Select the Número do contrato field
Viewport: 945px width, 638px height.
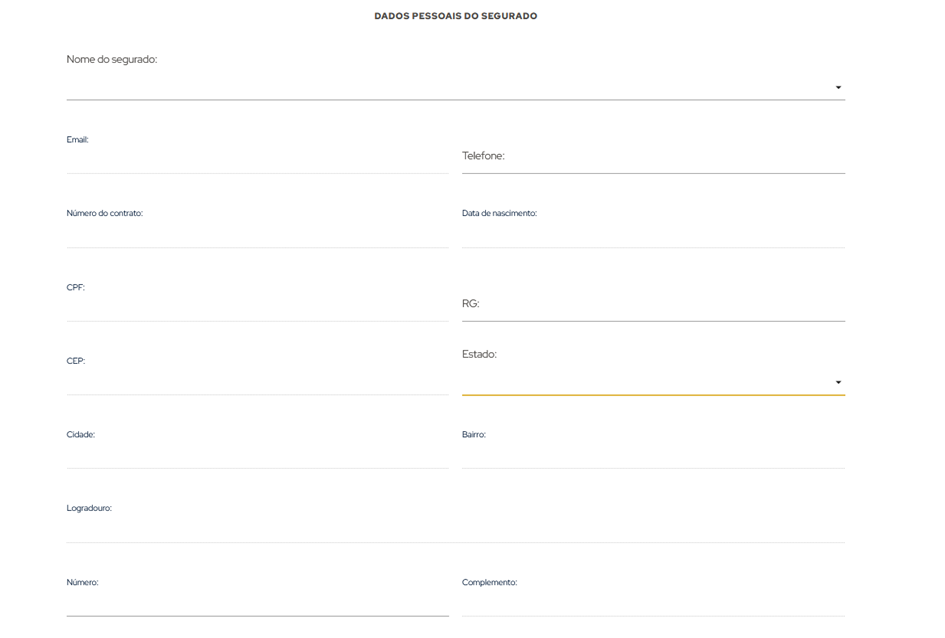(x=257, y=236)
